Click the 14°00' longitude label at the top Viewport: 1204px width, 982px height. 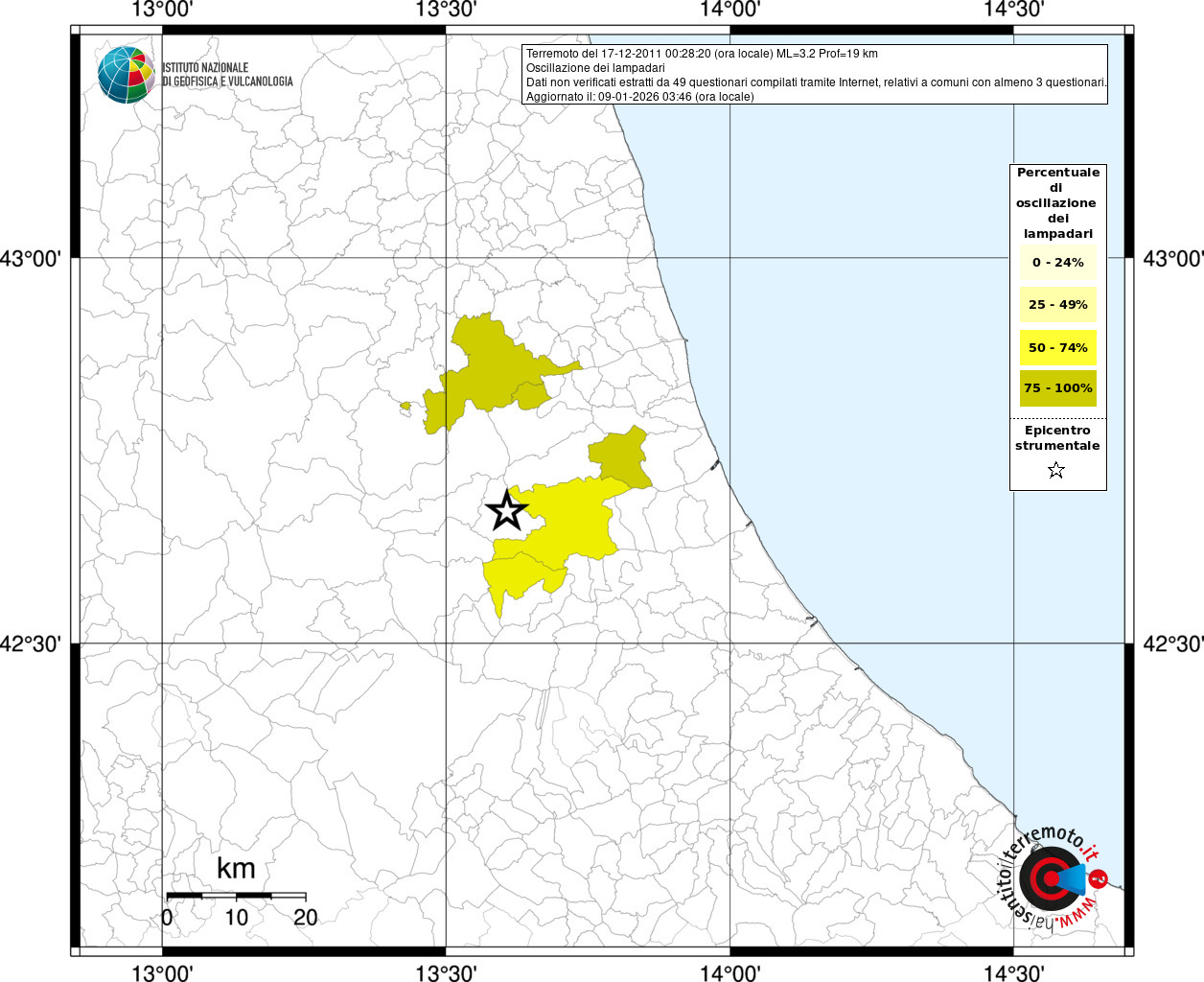[x=730, y=11]
